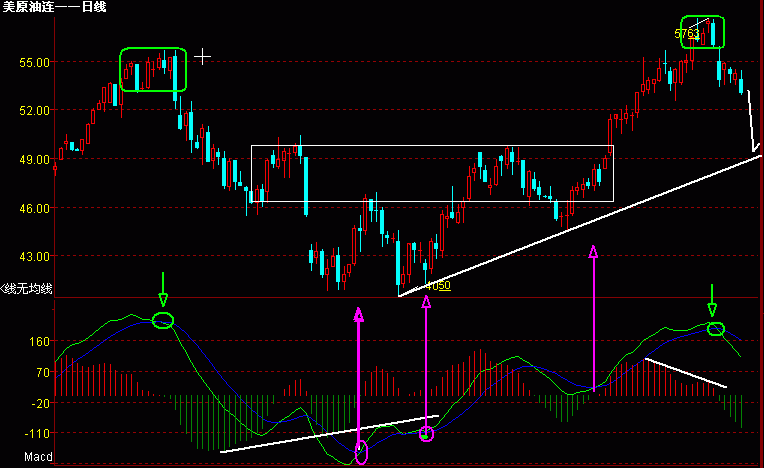Select the 160 MACD axis value

click(x=40, y=341)
